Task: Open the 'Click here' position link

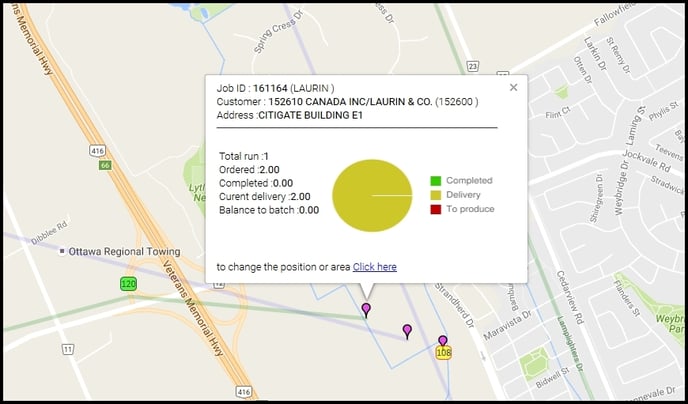Action: point(375,267)
